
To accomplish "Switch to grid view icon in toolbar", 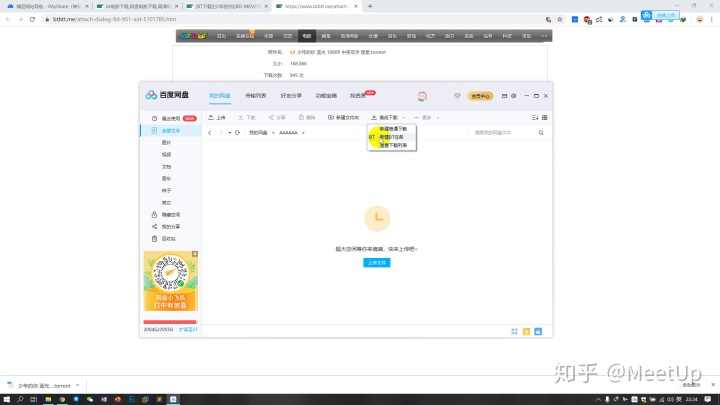I will coord(545,118).
